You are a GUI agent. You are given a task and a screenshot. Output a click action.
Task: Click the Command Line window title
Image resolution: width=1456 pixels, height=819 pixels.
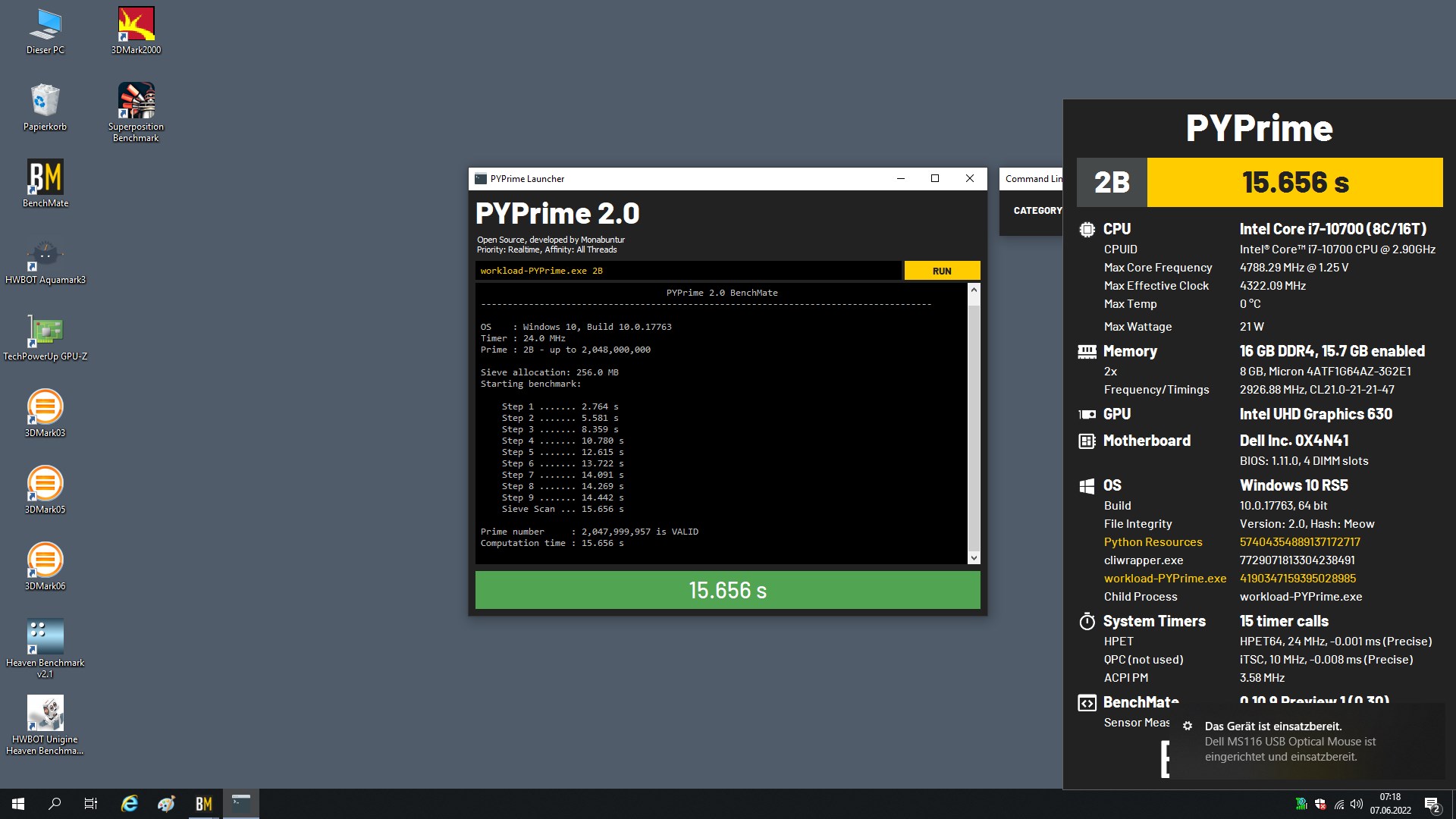(1034, 179)
